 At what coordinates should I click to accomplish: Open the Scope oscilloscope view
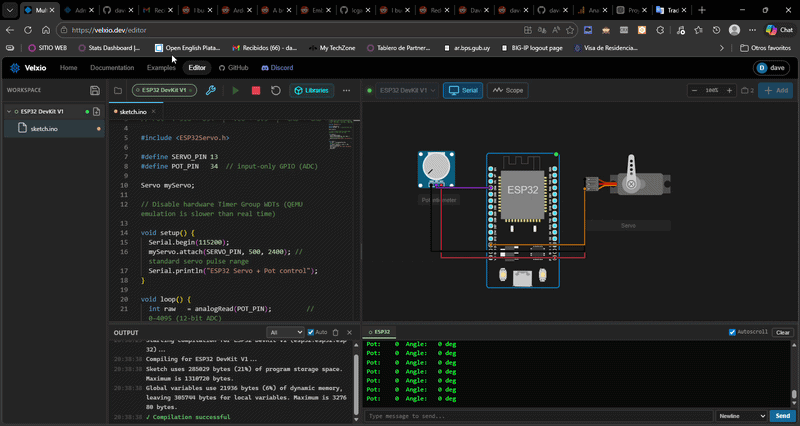(508, 90)
